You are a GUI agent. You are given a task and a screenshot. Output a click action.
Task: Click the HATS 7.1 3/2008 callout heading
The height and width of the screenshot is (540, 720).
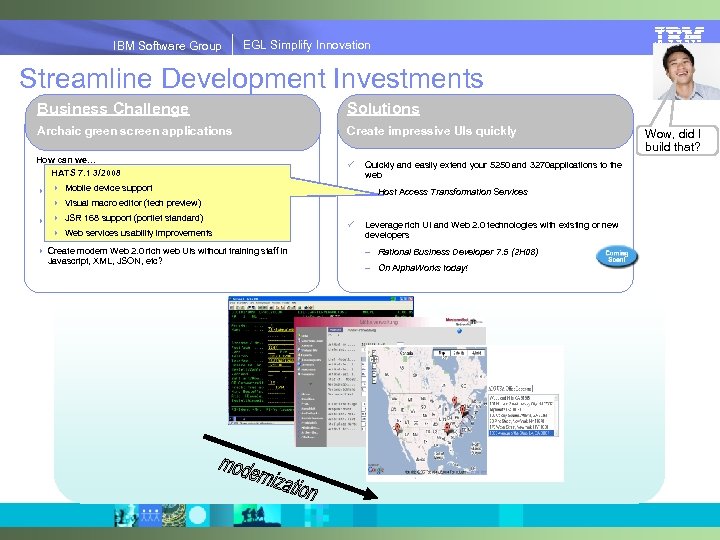click(x=86, y=173)
